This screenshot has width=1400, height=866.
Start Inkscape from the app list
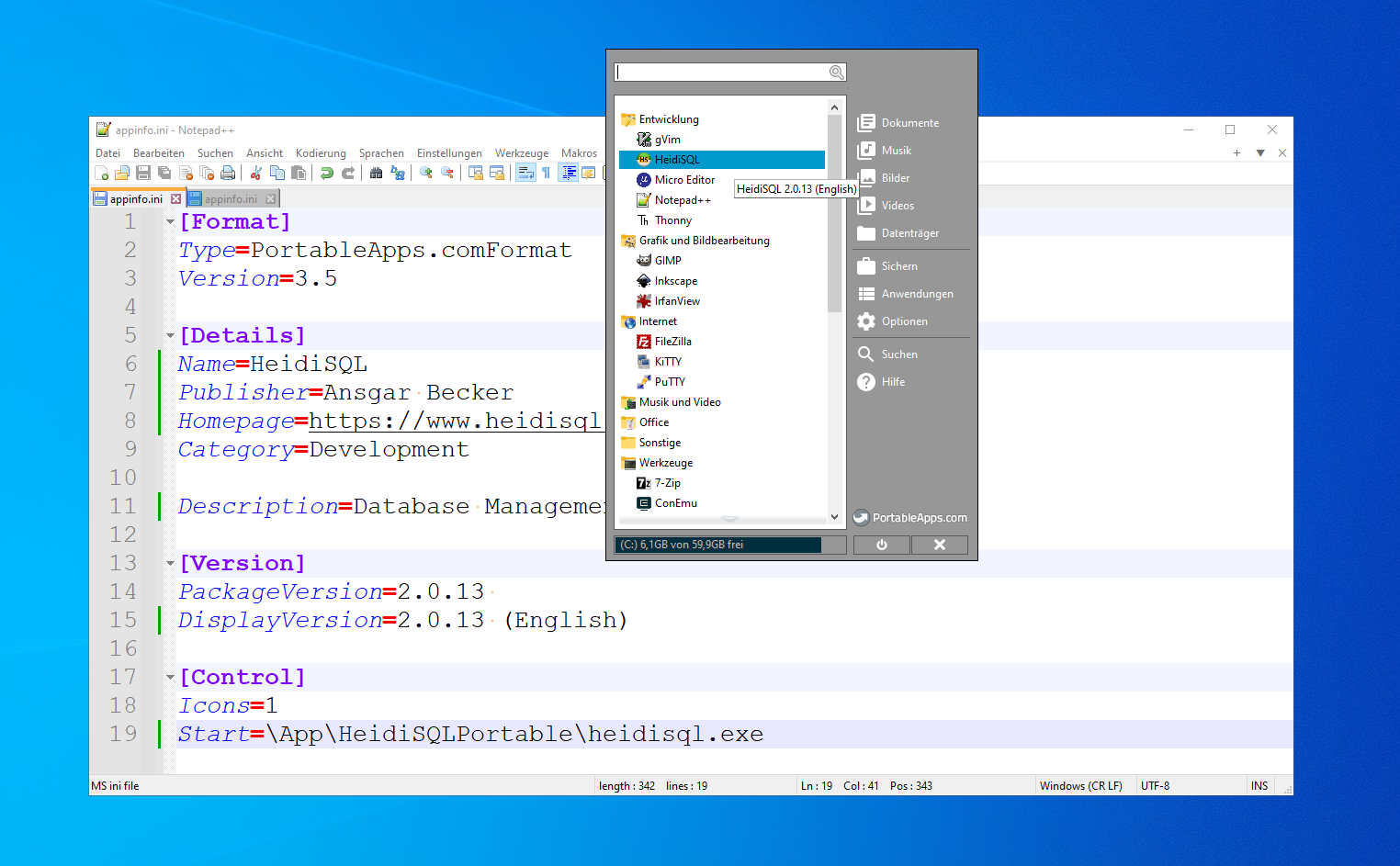(675, 281)
